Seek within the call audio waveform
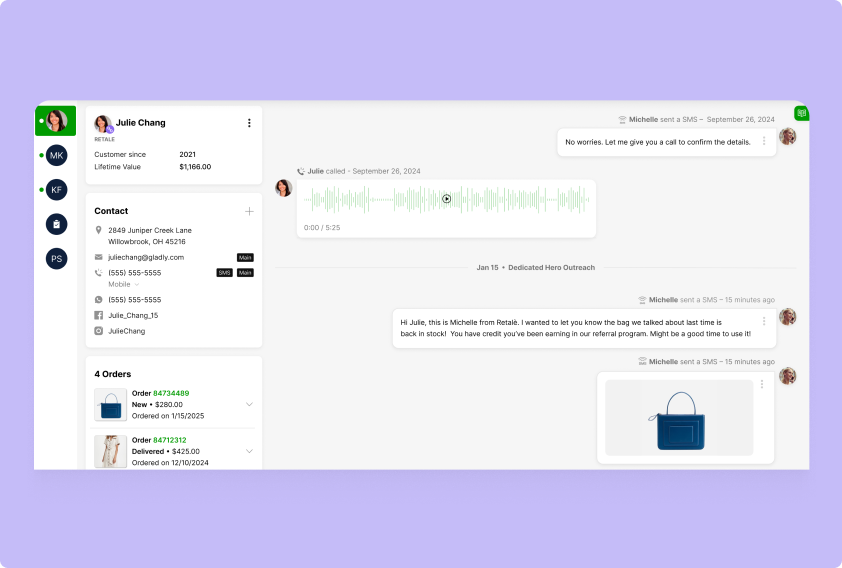This screenshot has width=842, height=568. tap(446, 199)
